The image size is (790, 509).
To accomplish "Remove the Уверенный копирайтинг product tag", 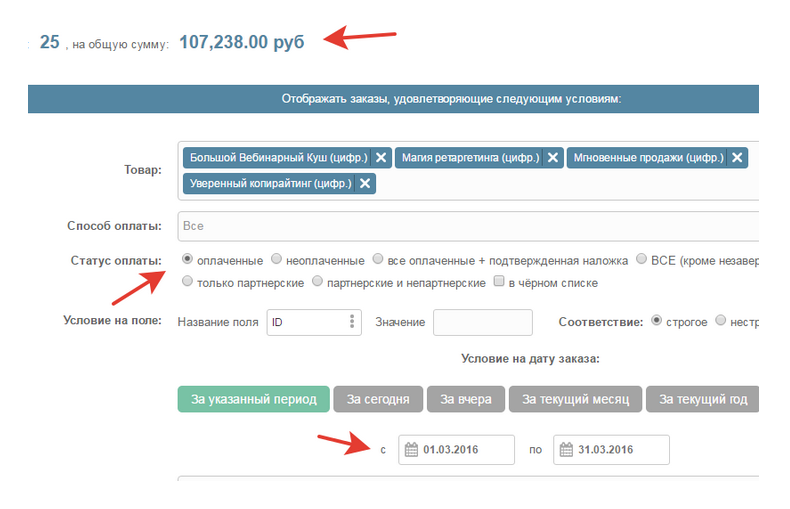I will pyautogui.click(x=365, y=183).
